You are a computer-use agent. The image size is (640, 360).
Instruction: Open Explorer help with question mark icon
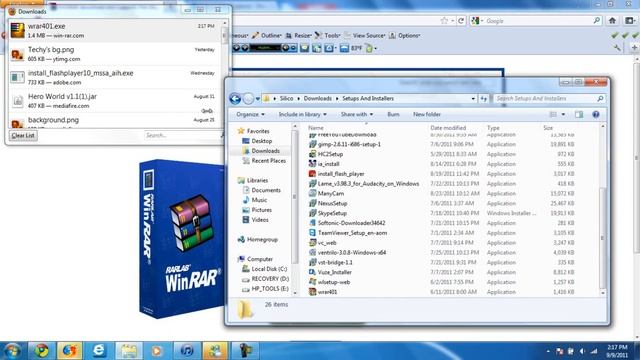[x=596, y=114]
